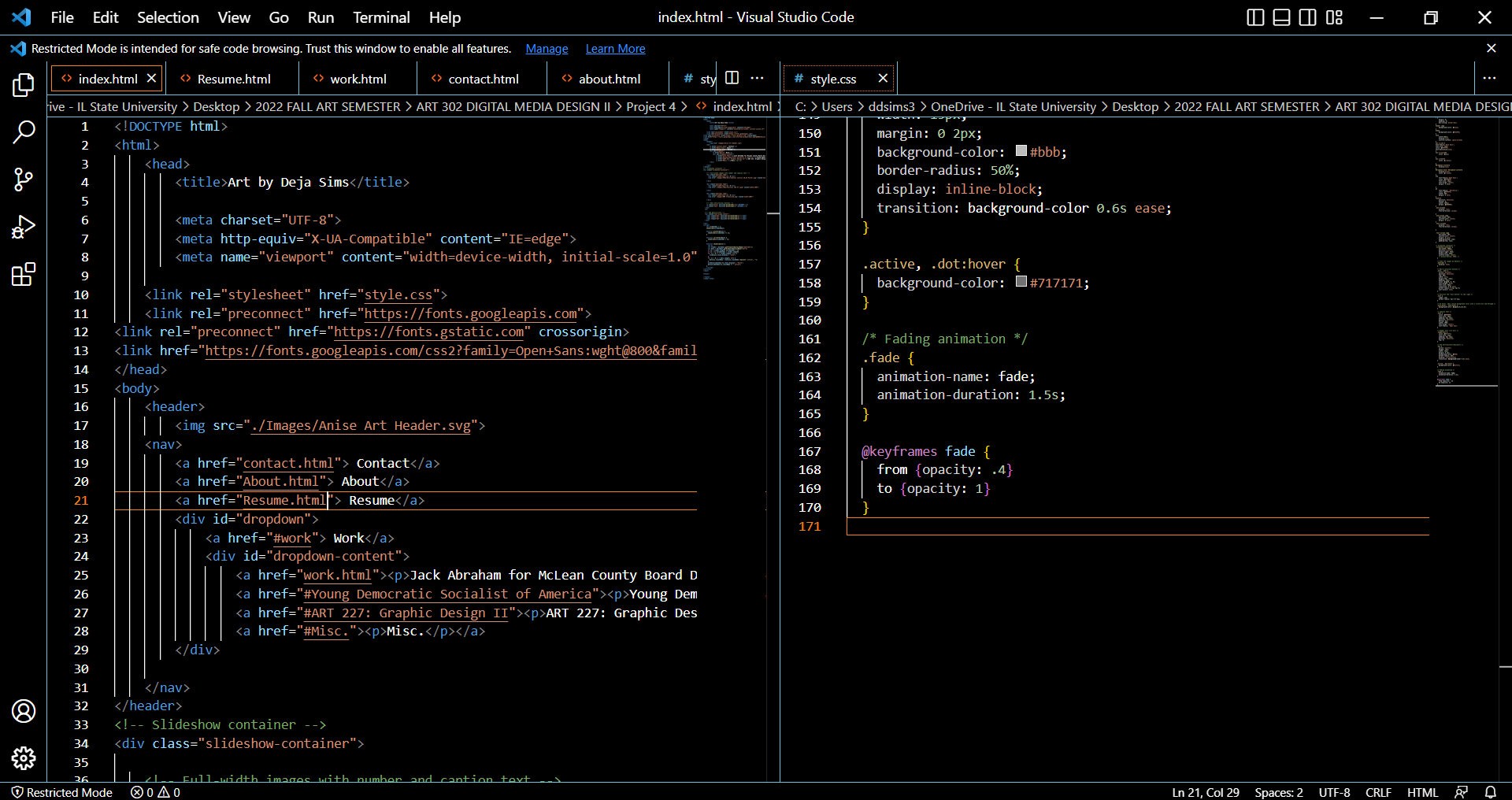This screenshot has height=800, width=1512.
Task: Open the Extensions view
Action: tap(24, 275)
